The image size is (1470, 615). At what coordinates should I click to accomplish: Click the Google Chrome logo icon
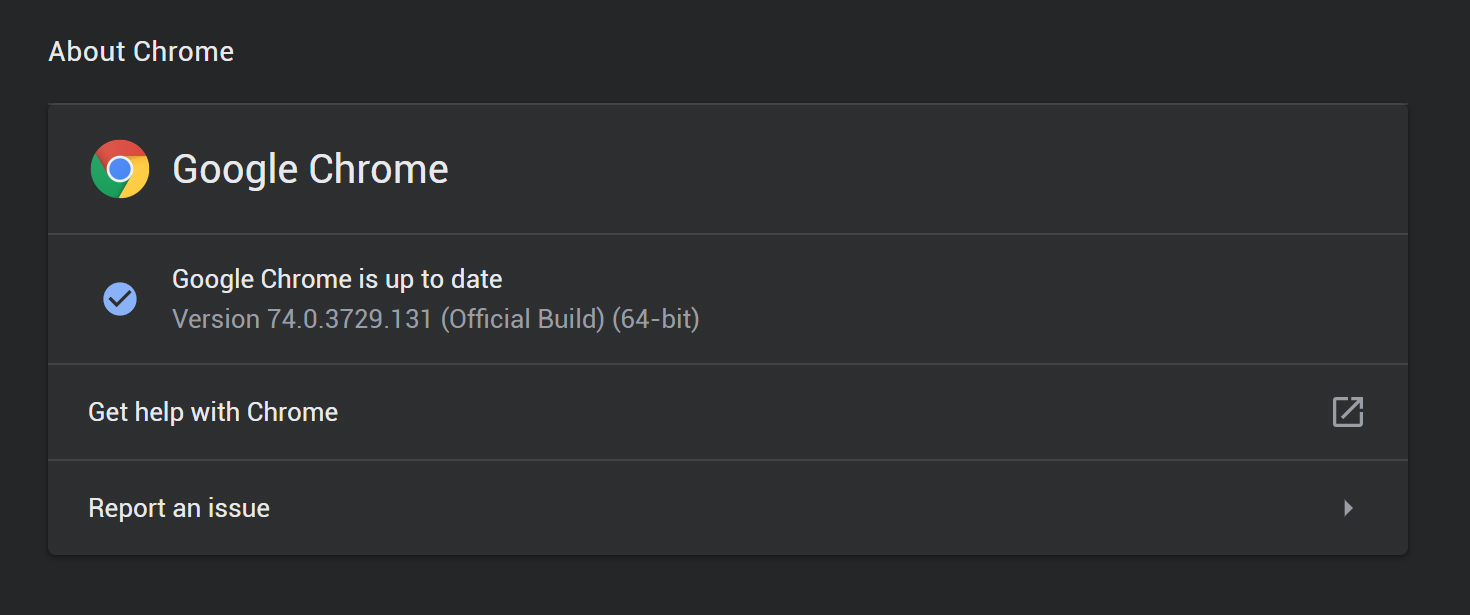(120, 169)
